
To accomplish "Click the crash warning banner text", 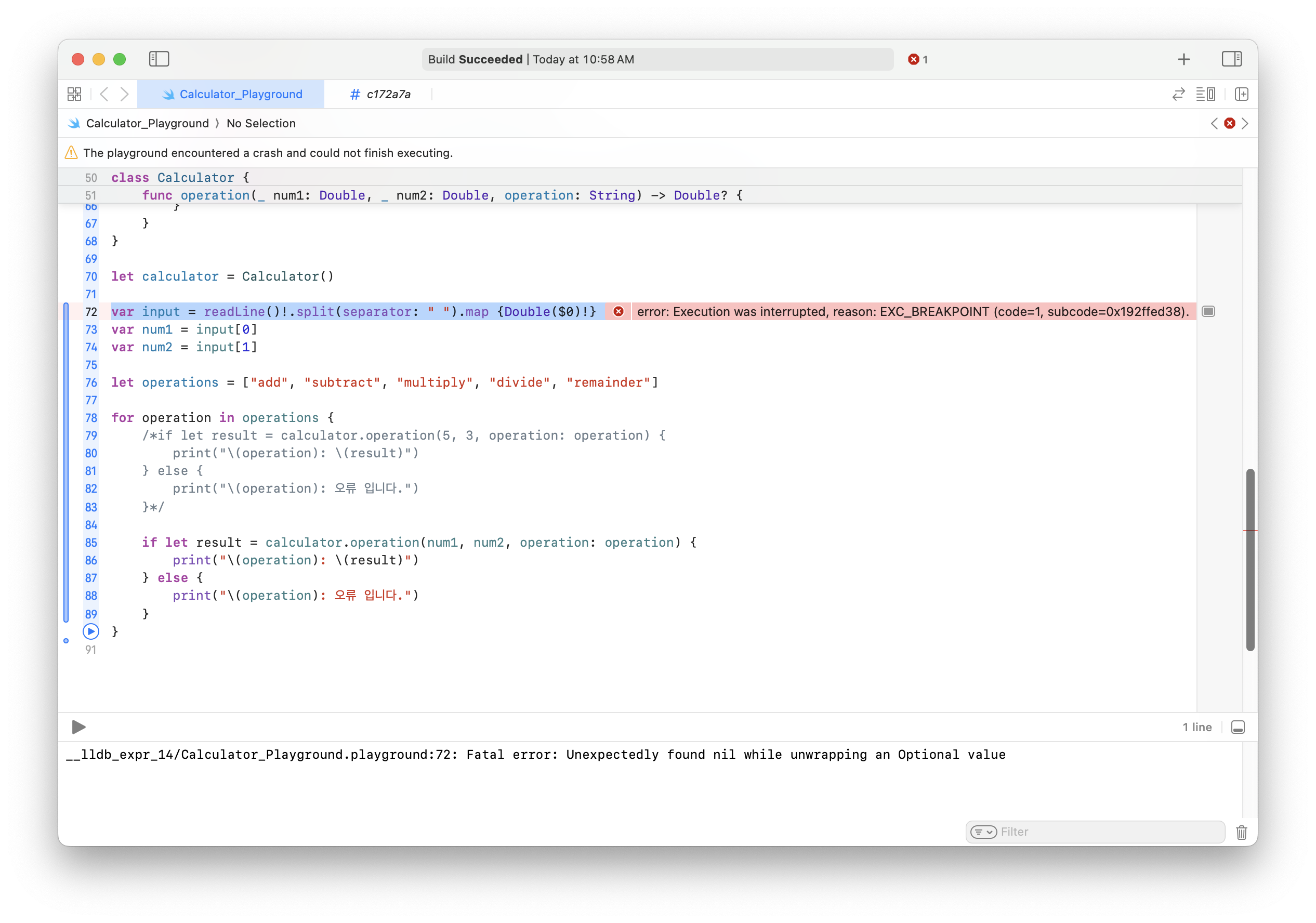I will pos(268,152).
